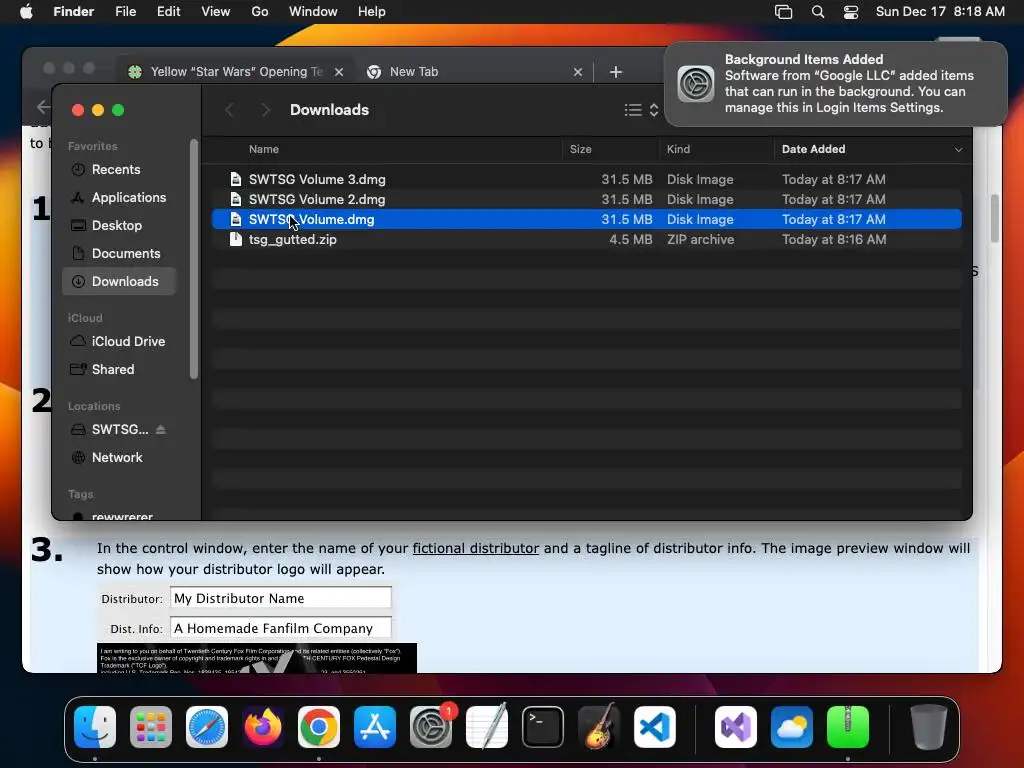Open Spotlight search in menu bar
Image resolution: width=1024 pixels, height=768 pixels.
pyautogui.click(x=818, y=12)
